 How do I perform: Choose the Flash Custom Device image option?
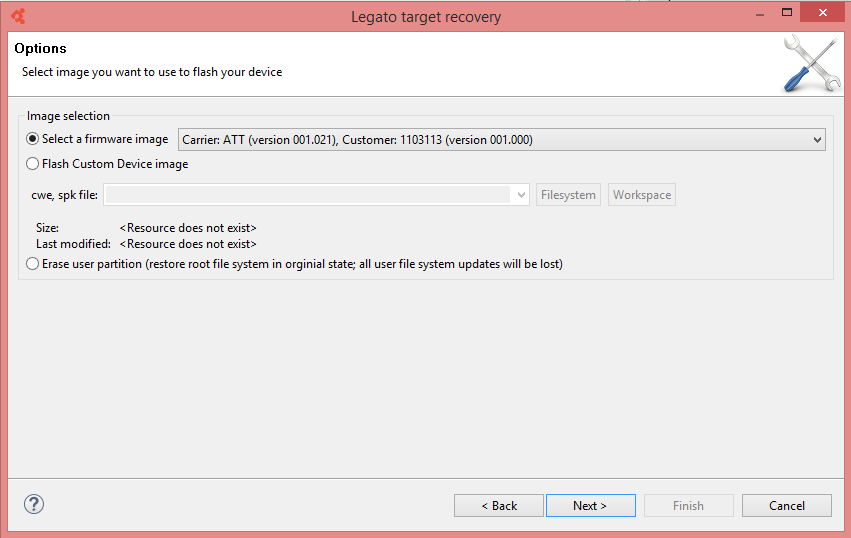(x=33, y=163)
